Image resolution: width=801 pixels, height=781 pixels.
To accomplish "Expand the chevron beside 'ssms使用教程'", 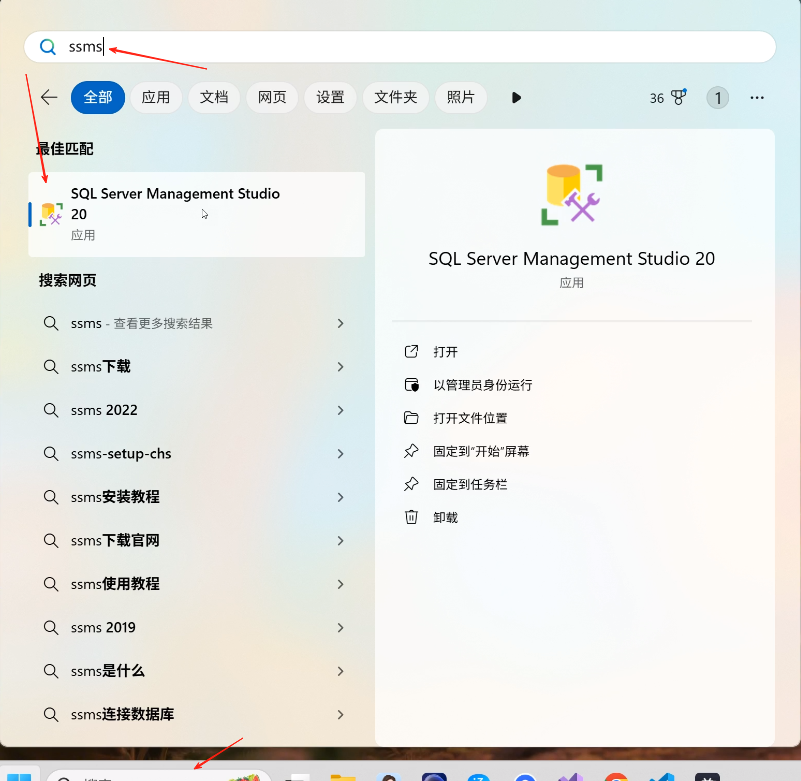I will tap(340, 584).
